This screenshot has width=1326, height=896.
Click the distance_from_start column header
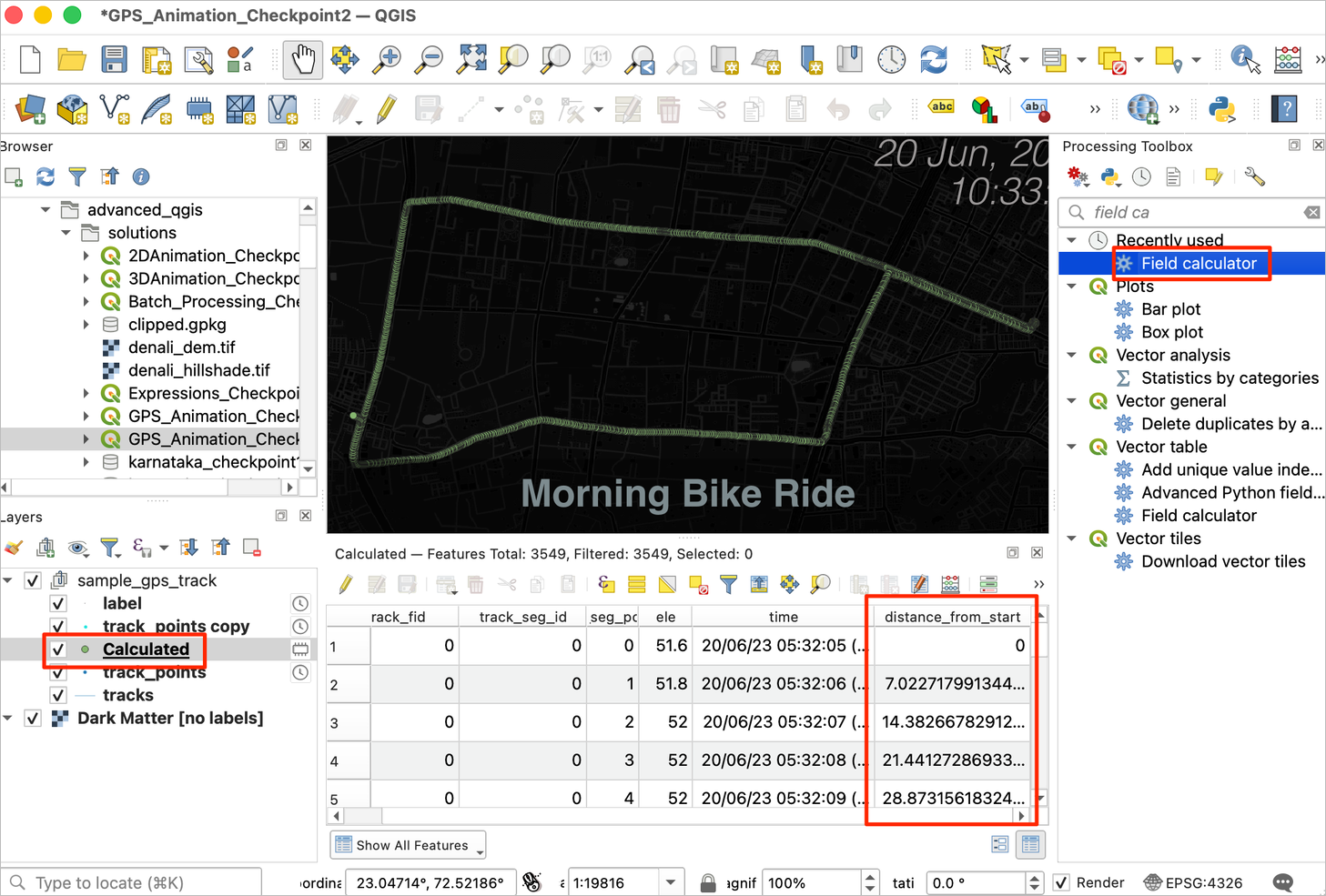952,617
